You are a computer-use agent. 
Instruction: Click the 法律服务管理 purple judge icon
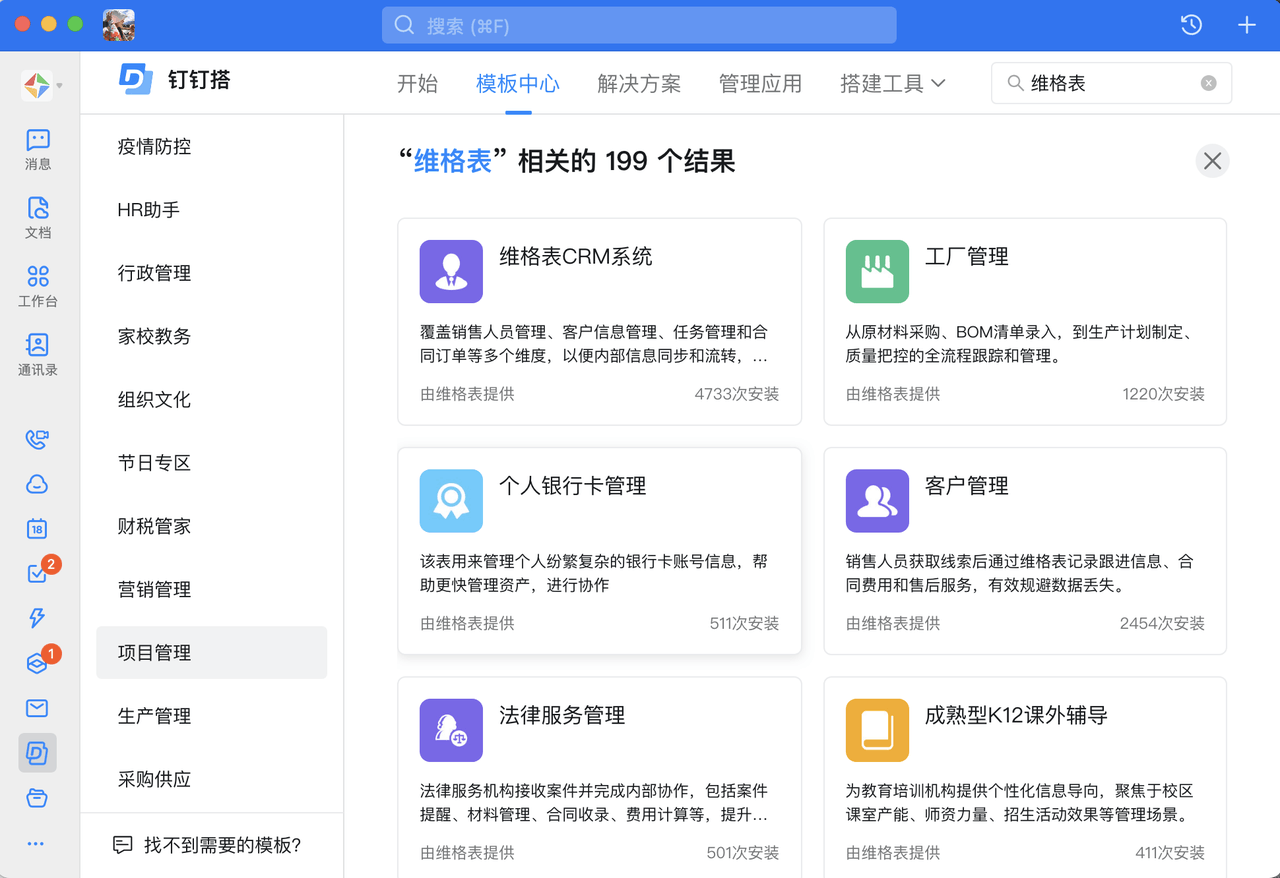[x=451, y=730]
